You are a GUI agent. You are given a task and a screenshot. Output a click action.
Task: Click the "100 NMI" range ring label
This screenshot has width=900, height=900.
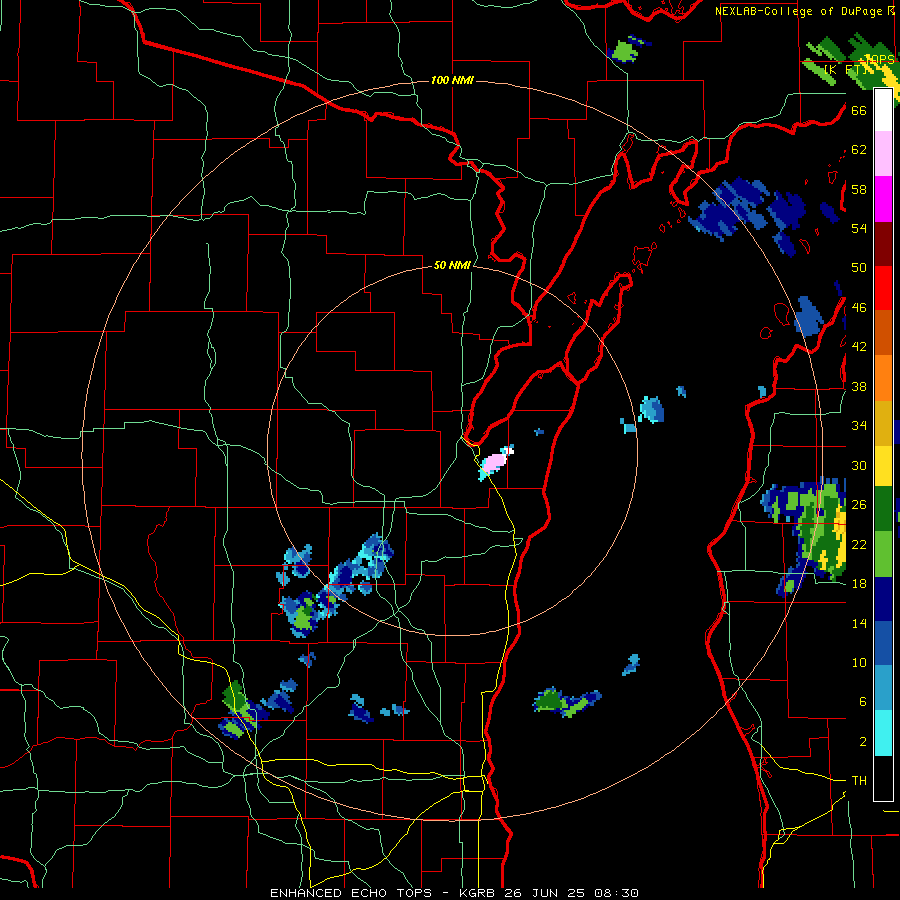pos(452,80)
